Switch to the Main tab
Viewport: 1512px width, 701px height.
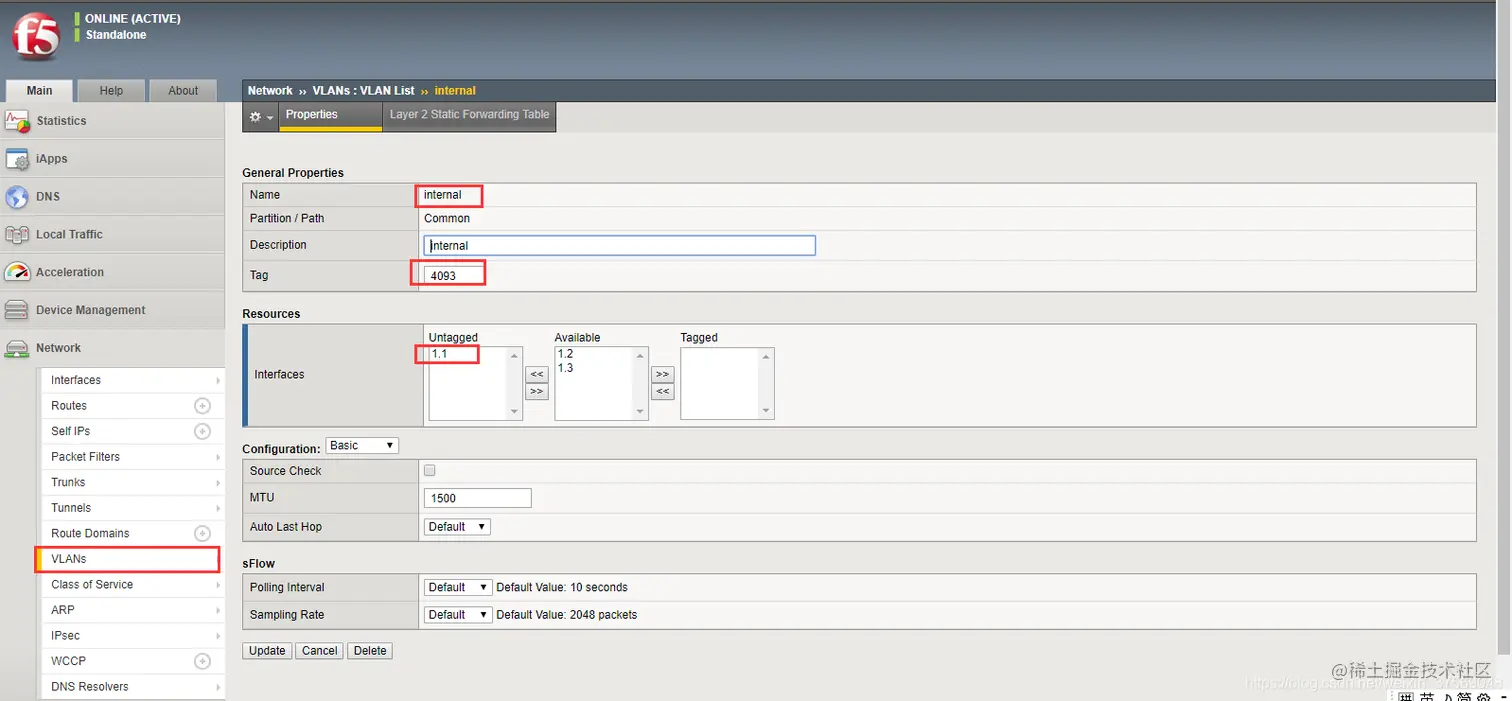coord(39,90)
